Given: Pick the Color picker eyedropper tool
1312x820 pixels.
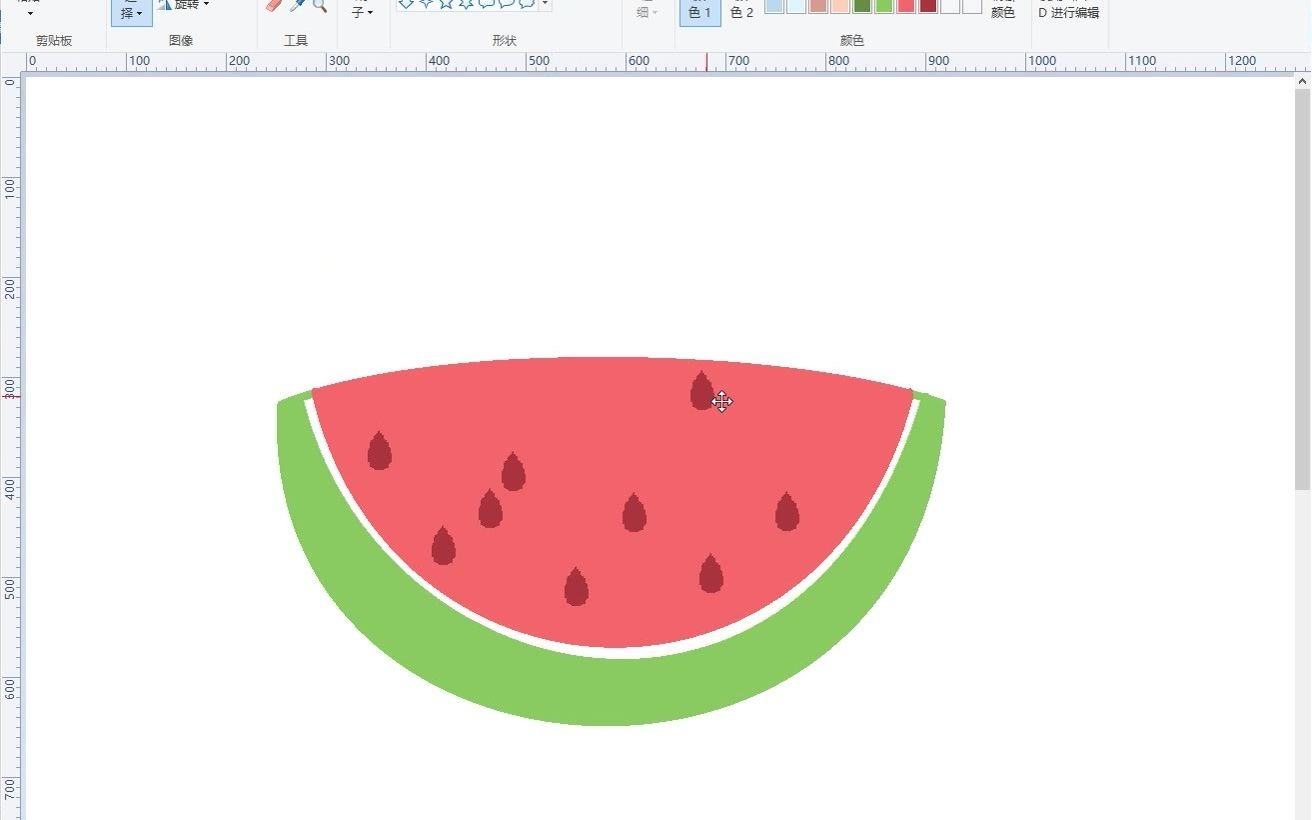Looking at the screenshot, I should pyautogui.click(x=298, y=5).
